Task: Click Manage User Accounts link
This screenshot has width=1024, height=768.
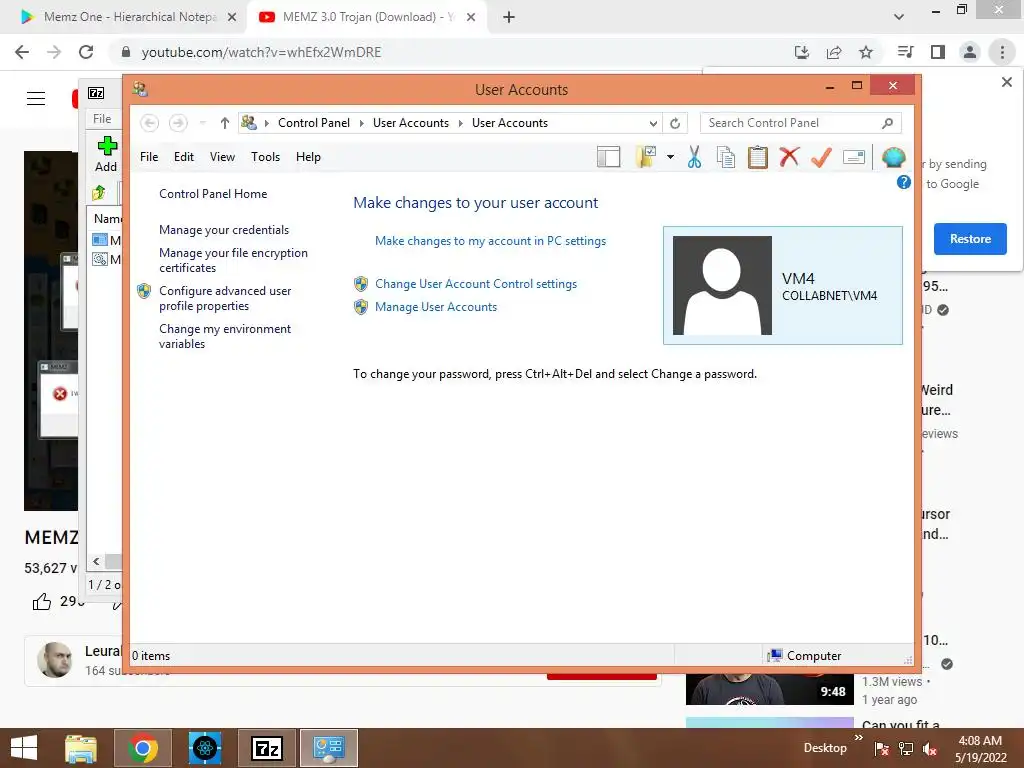Action: 436,307
